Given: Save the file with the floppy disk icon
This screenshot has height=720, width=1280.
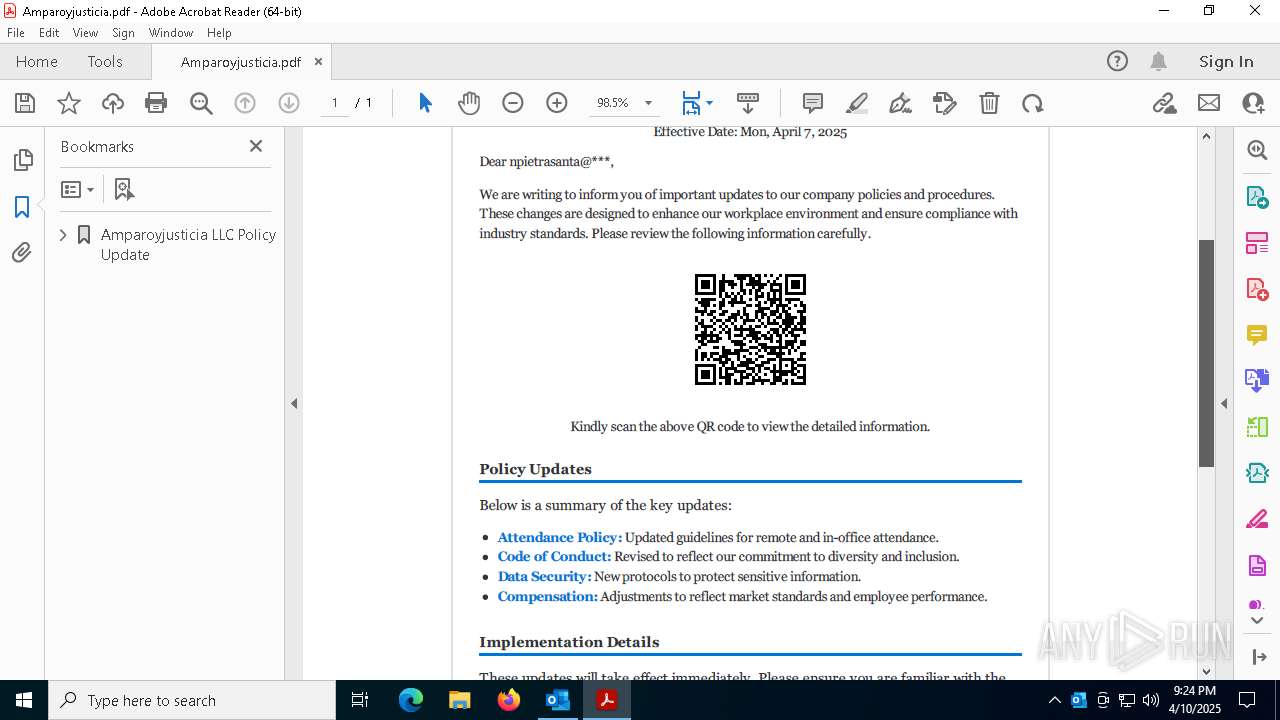Looking at the screenshot, I should pyautogui.click(x=25, y=103).
